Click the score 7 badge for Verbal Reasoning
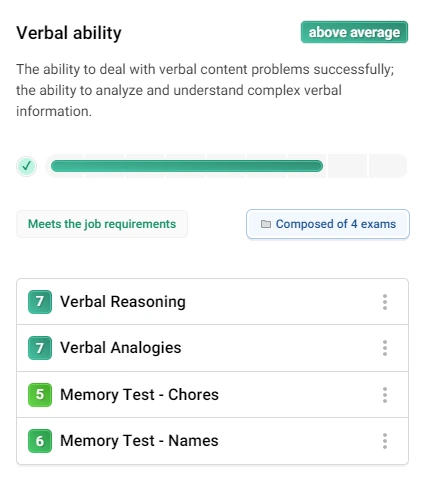 40,302
